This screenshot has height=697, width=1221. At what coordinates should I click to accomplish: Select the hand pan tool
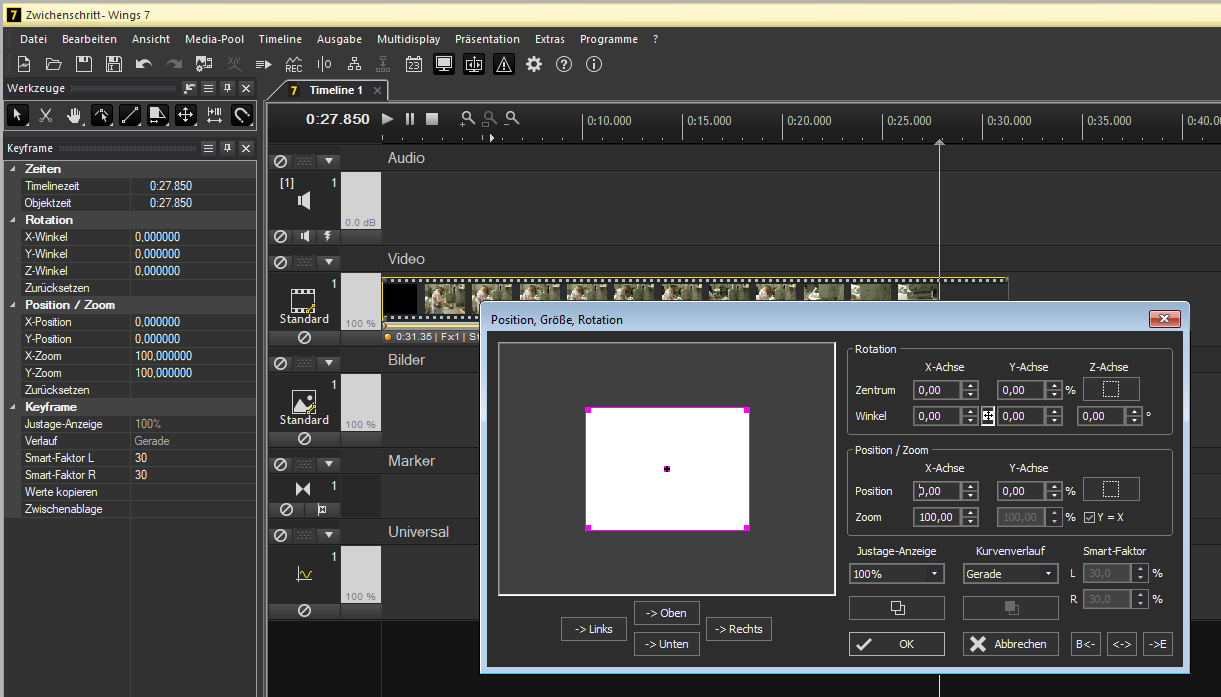point(74,115)
